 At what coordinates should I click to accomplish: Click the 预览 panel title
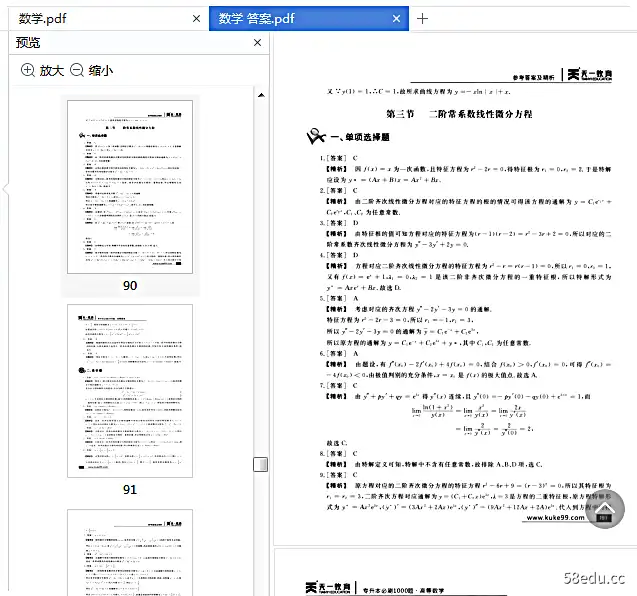28,42
